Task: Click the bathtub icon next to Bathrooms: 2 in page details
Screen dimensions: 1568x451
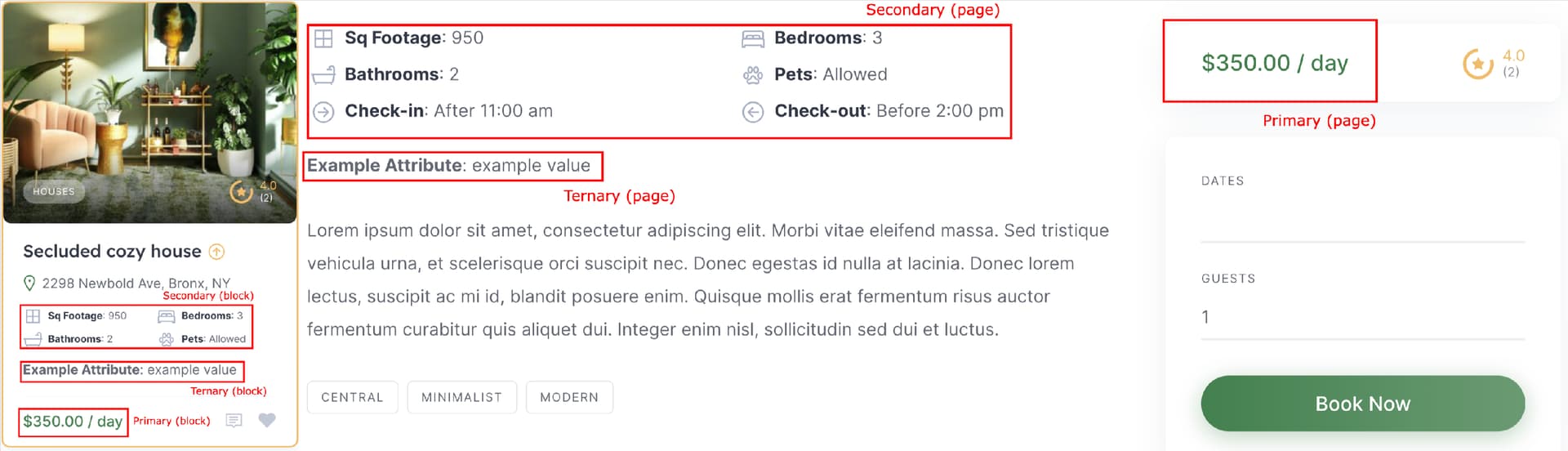Action: 323,75
